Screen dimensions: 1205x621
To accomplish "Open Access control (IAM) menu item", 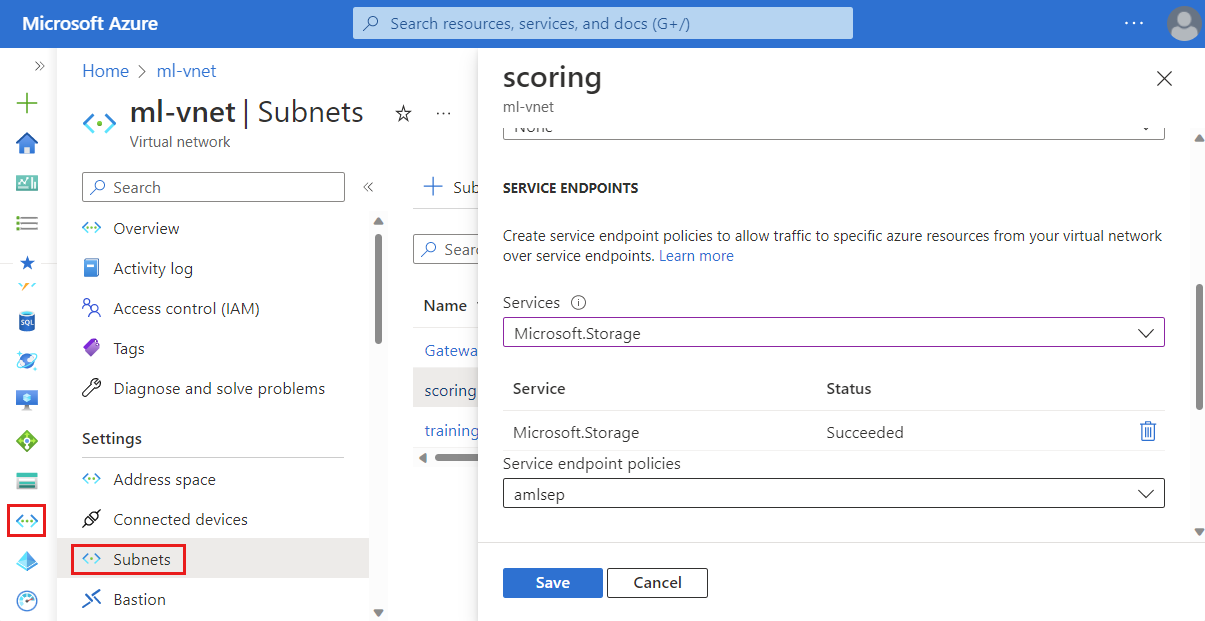I will (x=186, y=309).
